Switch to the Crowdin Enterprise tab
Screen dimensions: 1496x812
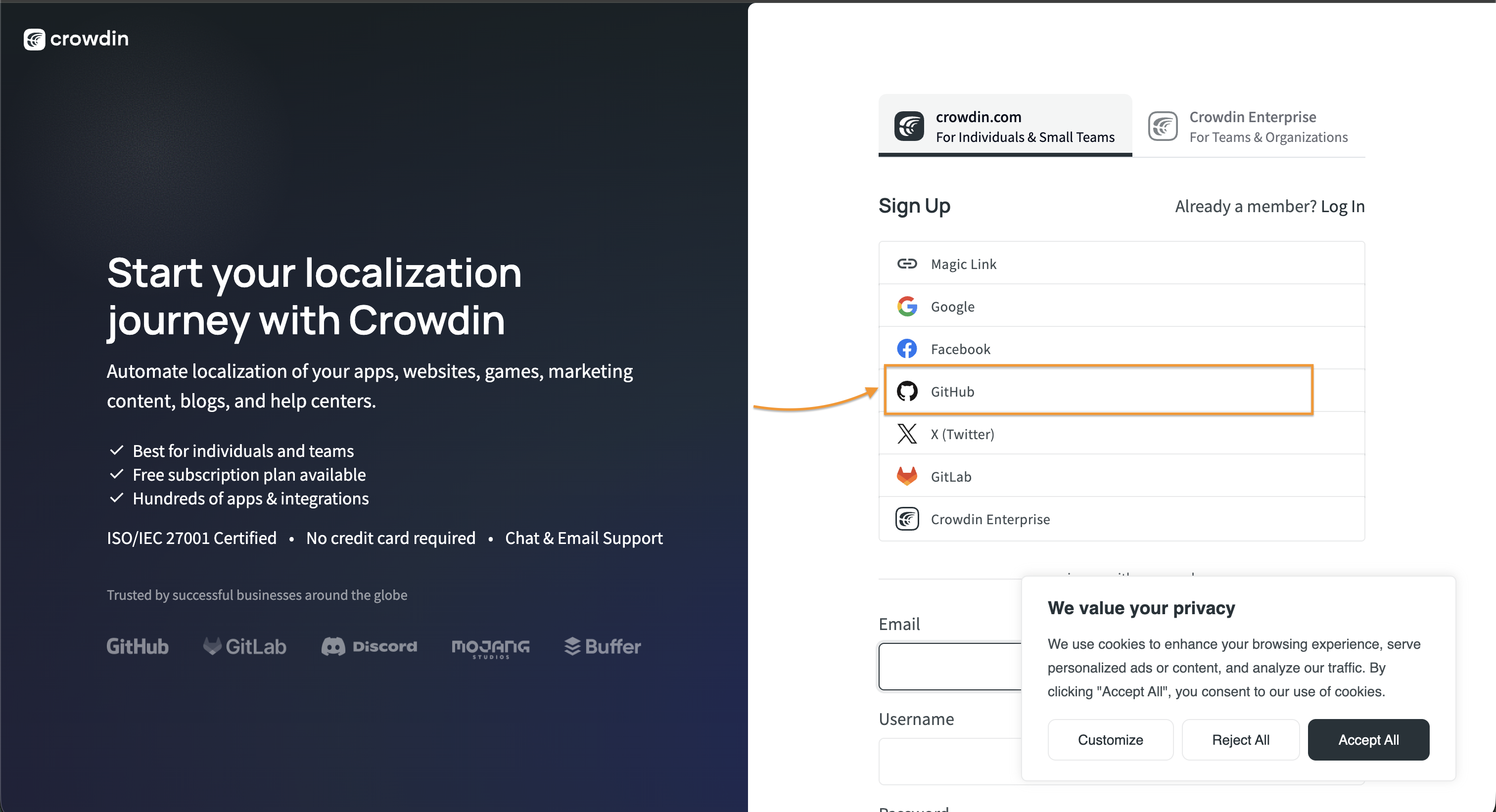click(1249, 126)
